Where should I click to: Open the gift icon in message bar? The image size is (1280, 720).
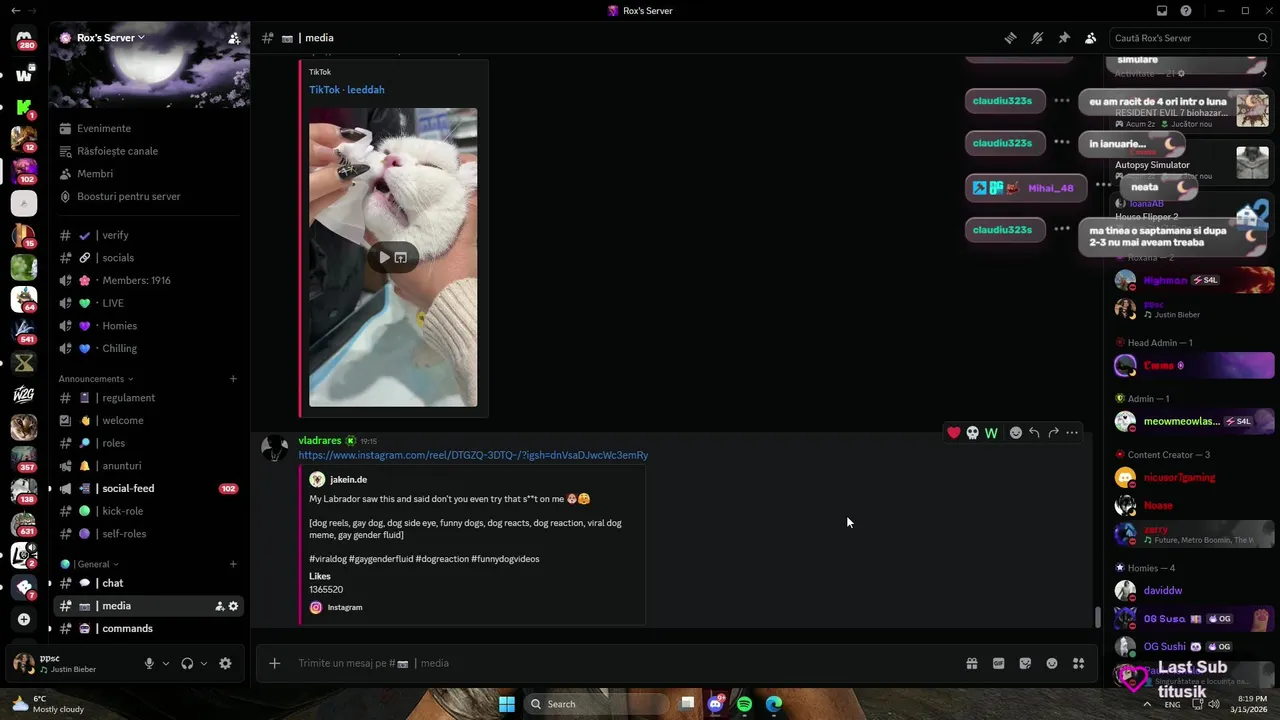971,663
